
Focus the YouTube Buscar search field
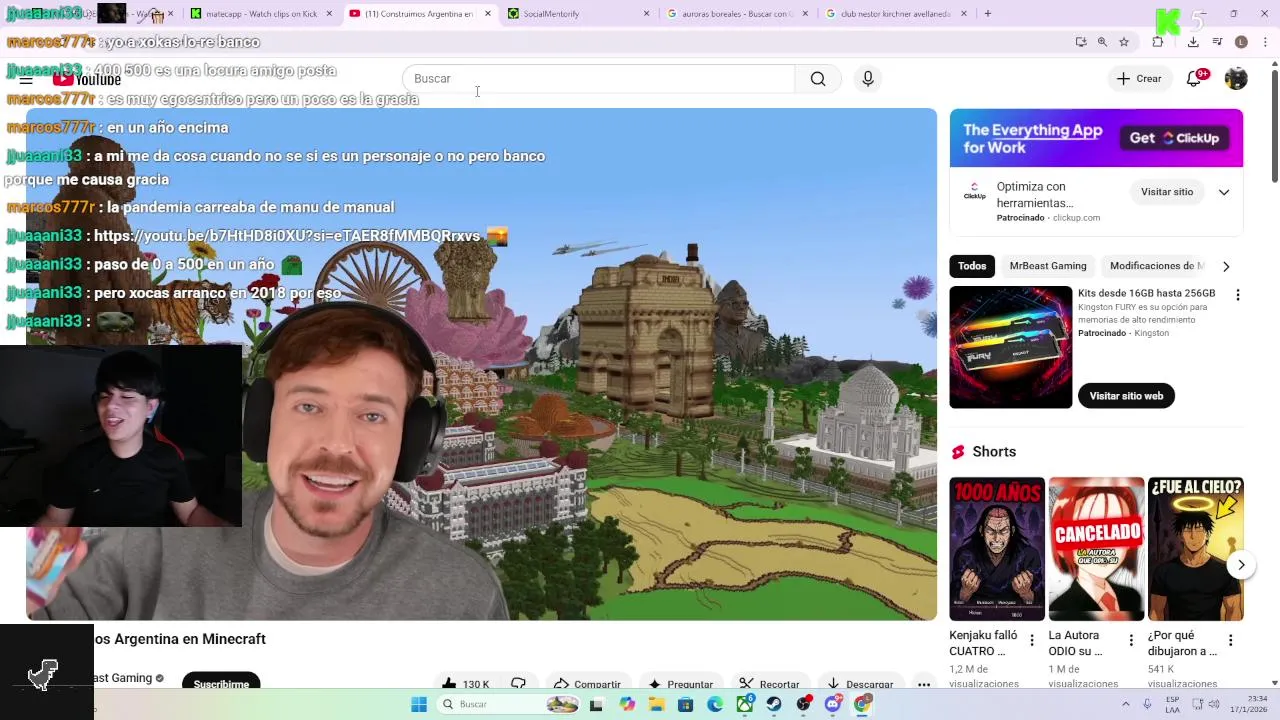click(x=598, y=79)
